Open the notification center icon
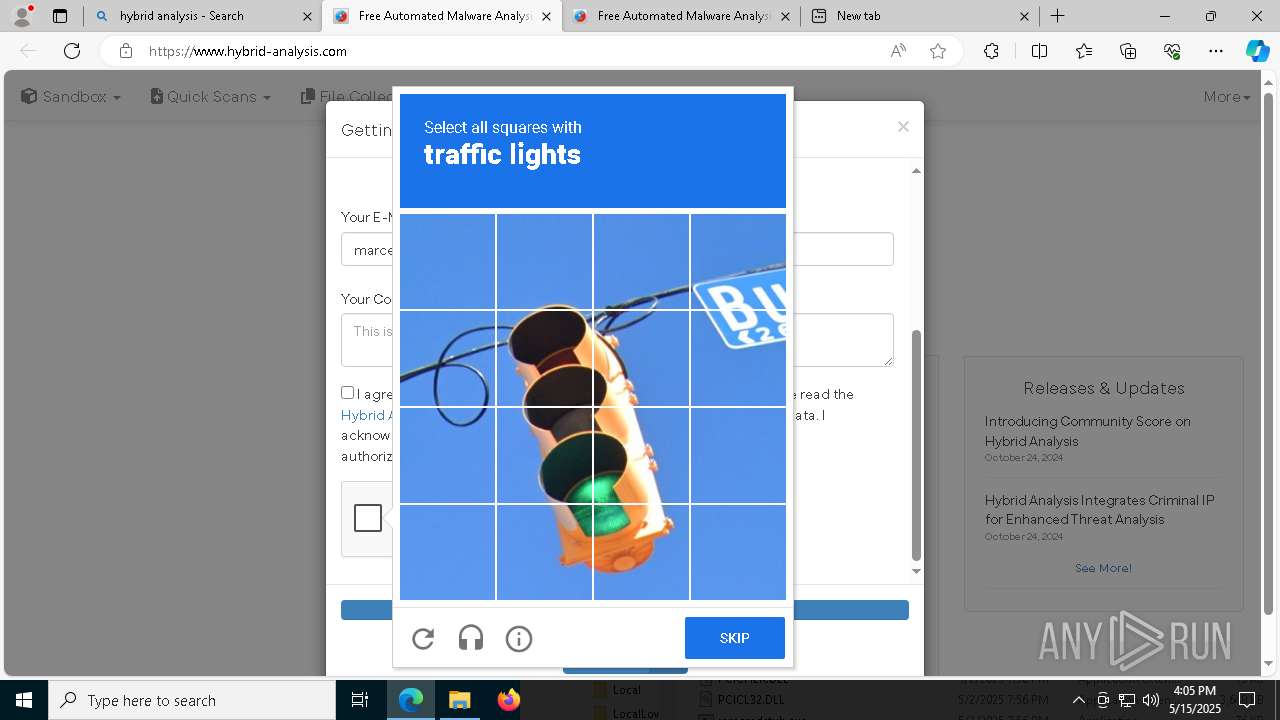 (1247, 700)
